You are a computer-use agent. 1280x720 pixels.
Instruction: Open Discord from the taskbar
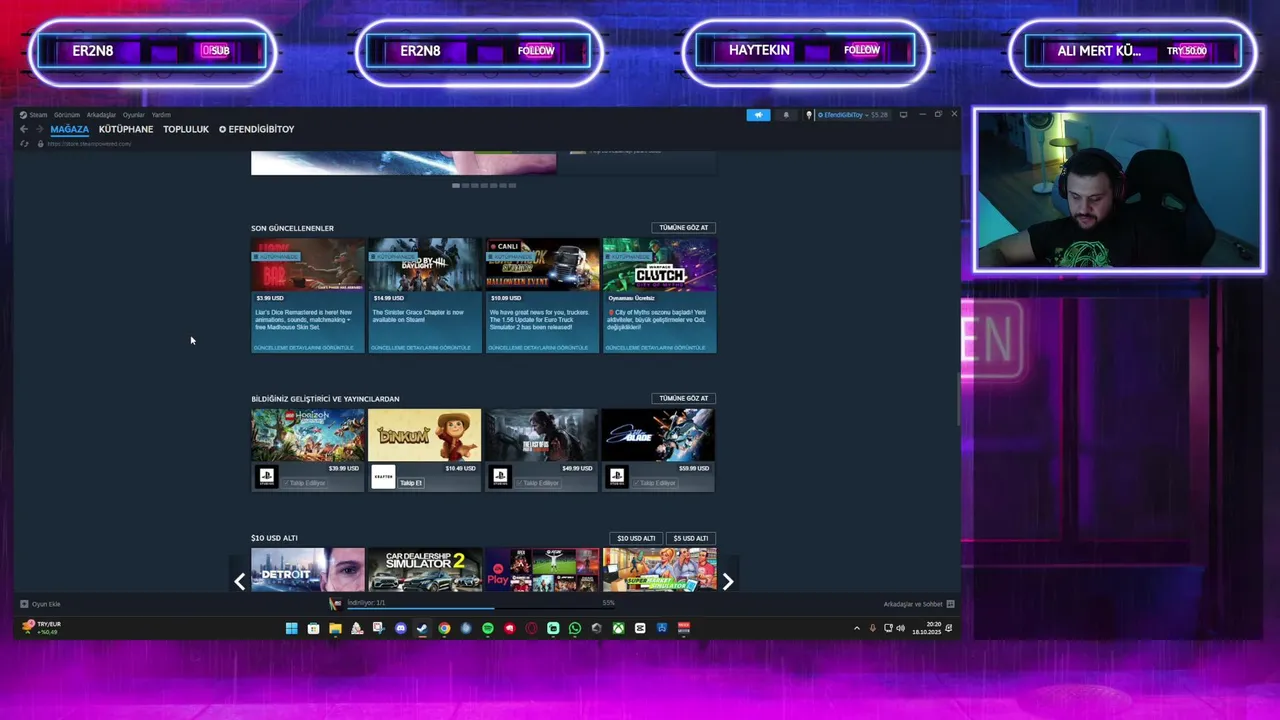tap(400, 628)
